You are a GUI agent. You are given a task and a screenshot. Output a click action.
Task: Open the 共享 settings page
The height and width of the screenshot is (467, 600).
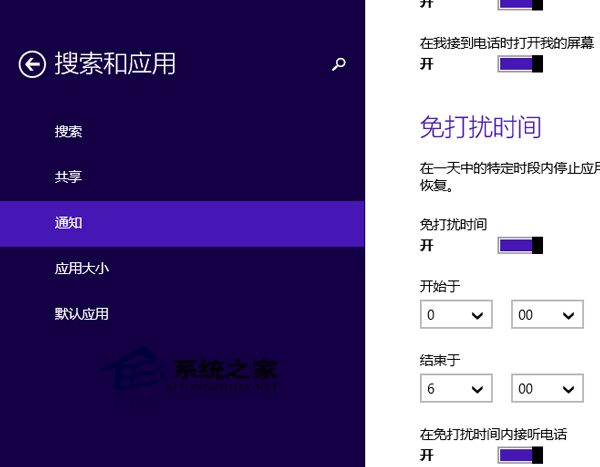(x=69, y=177)
